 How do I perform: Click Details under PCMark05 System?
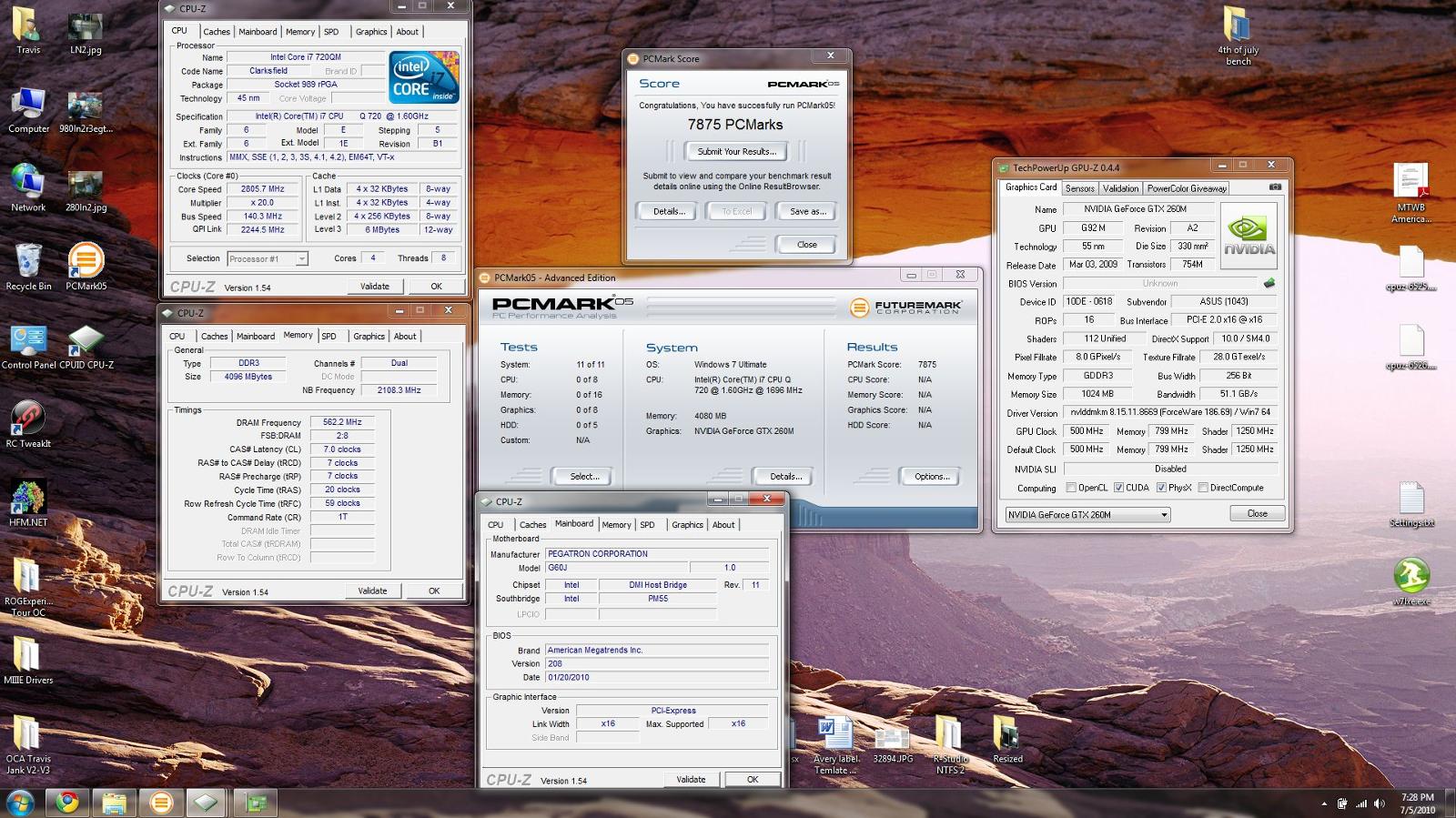[785, 476]
